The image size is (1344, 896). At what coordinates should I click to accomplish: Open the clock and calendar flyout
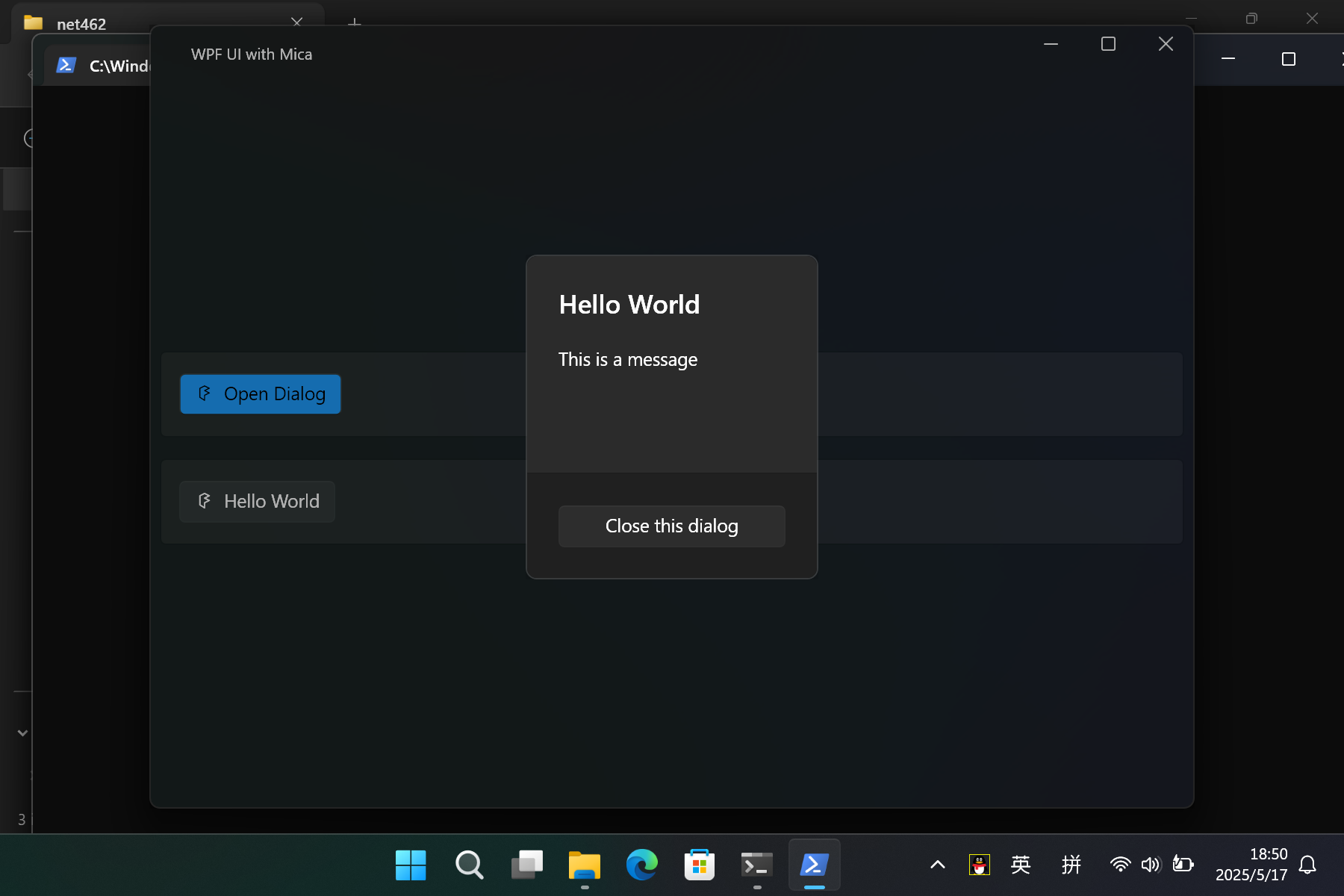point(1251,865)
